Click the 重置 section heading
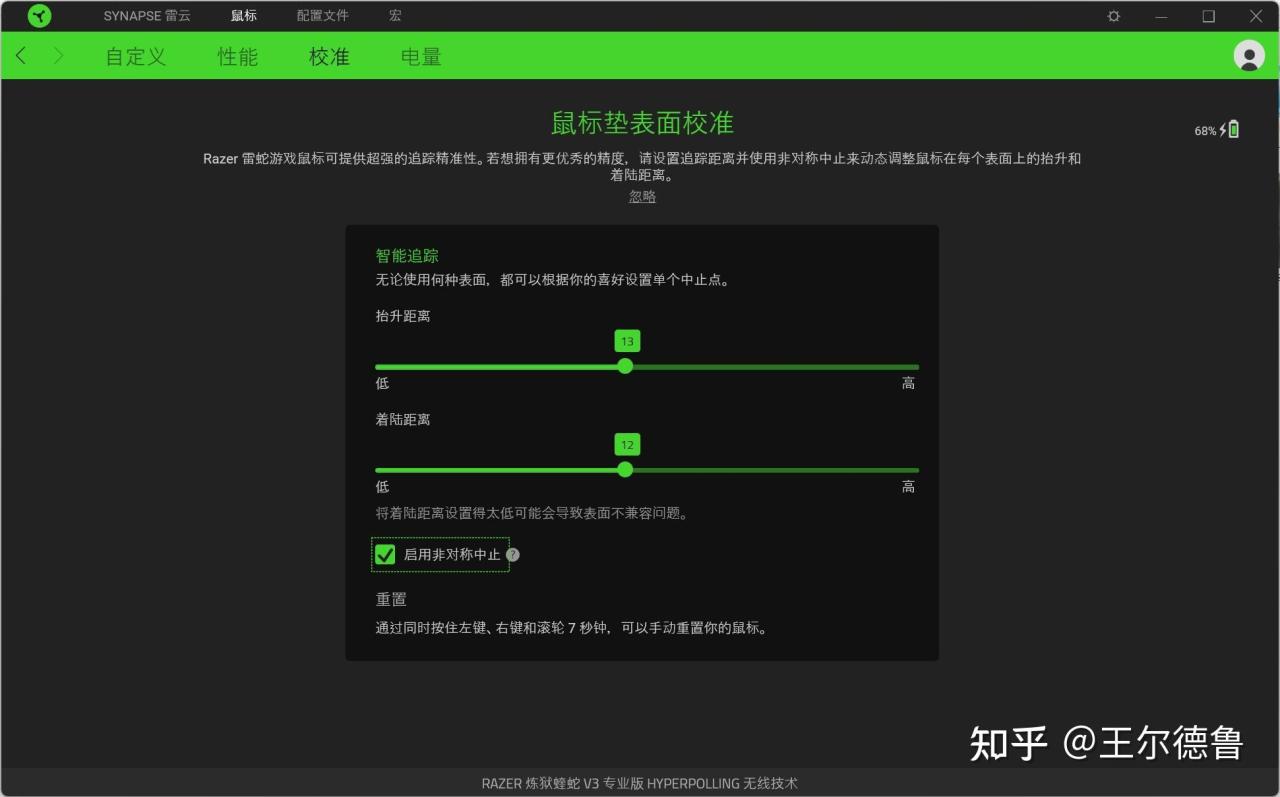The image size is (1280, 797). 391,600
